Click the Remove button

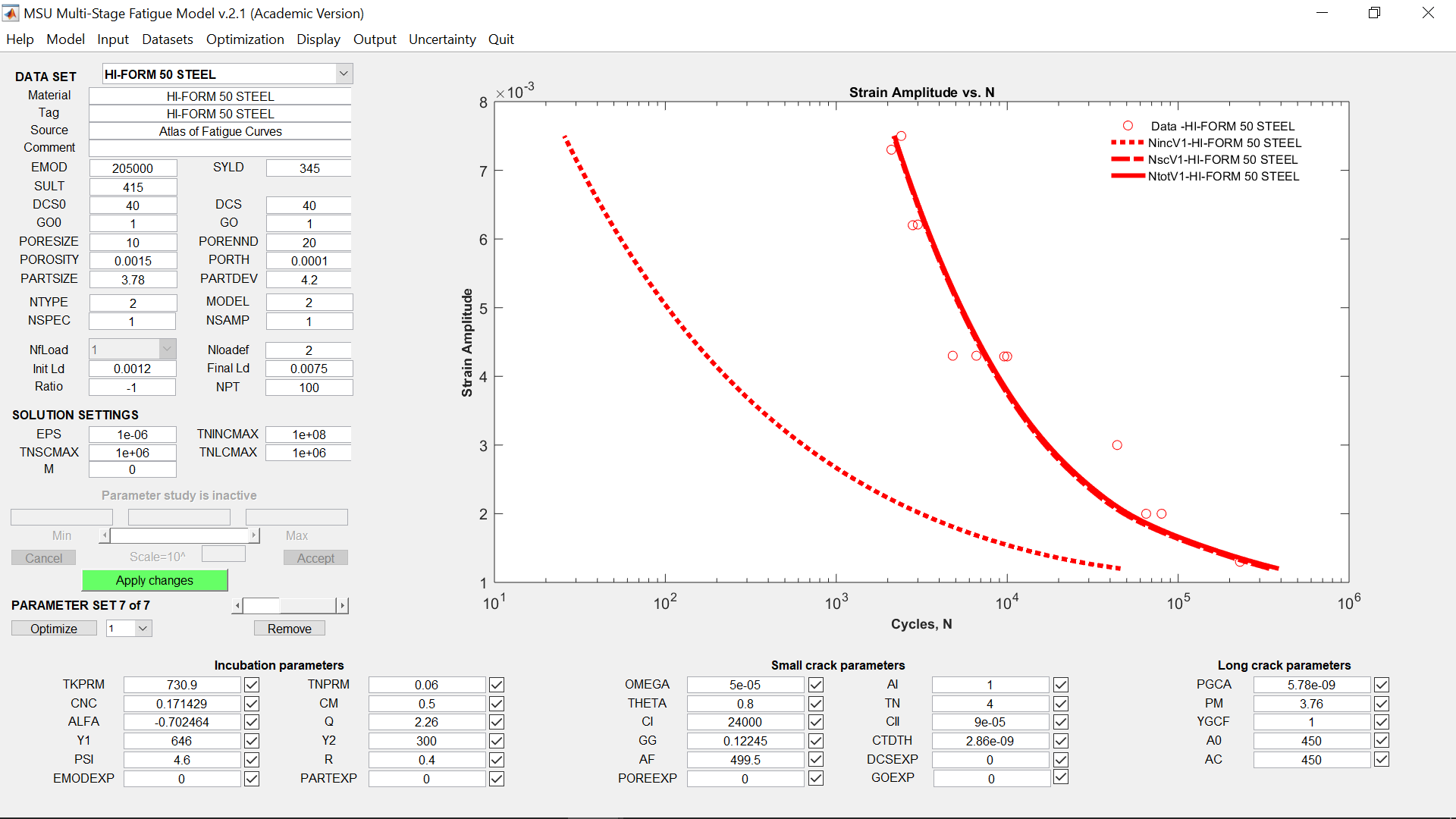point(289,628)
